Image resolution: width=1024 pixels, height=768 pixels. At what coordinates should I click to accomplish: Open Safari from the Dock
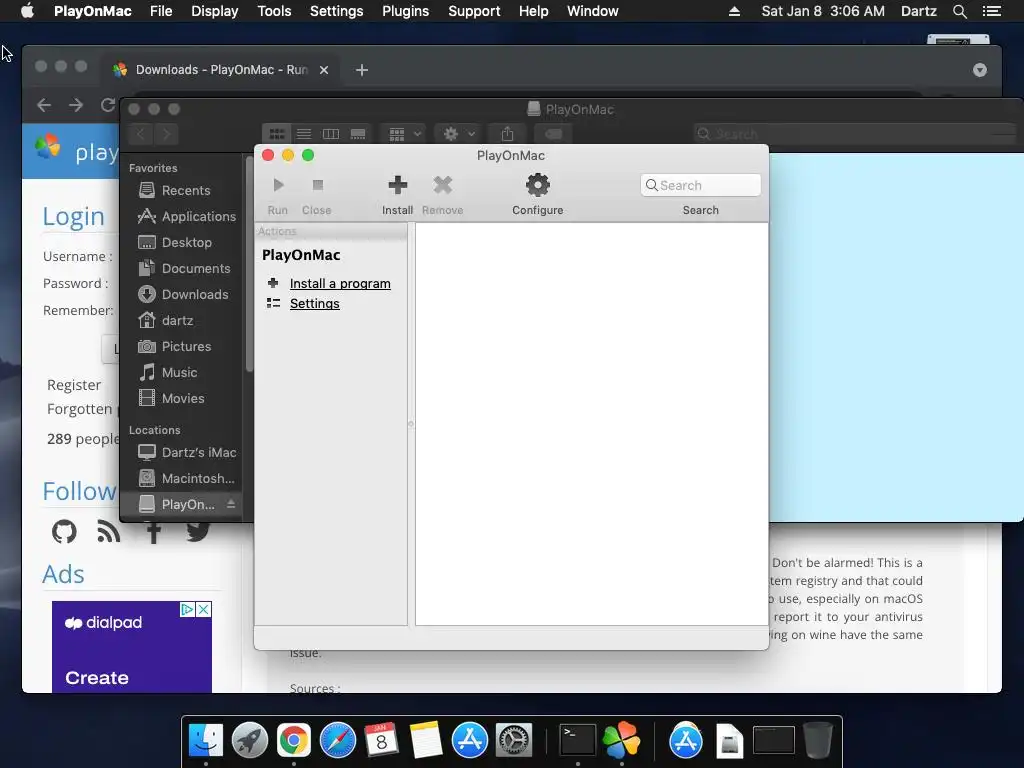[x=338, y=741]
